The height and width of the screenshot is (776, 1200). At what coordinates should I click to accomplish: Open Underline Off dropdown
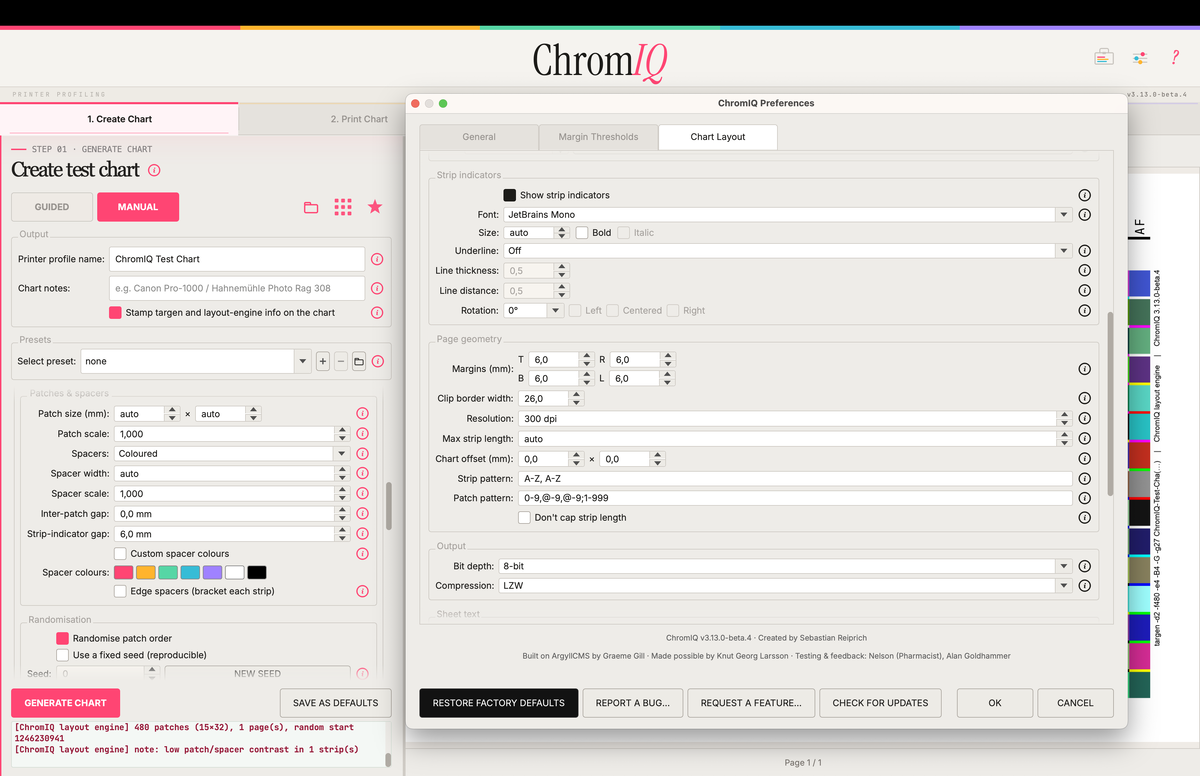pyautogui.click(x=788, y=251)
